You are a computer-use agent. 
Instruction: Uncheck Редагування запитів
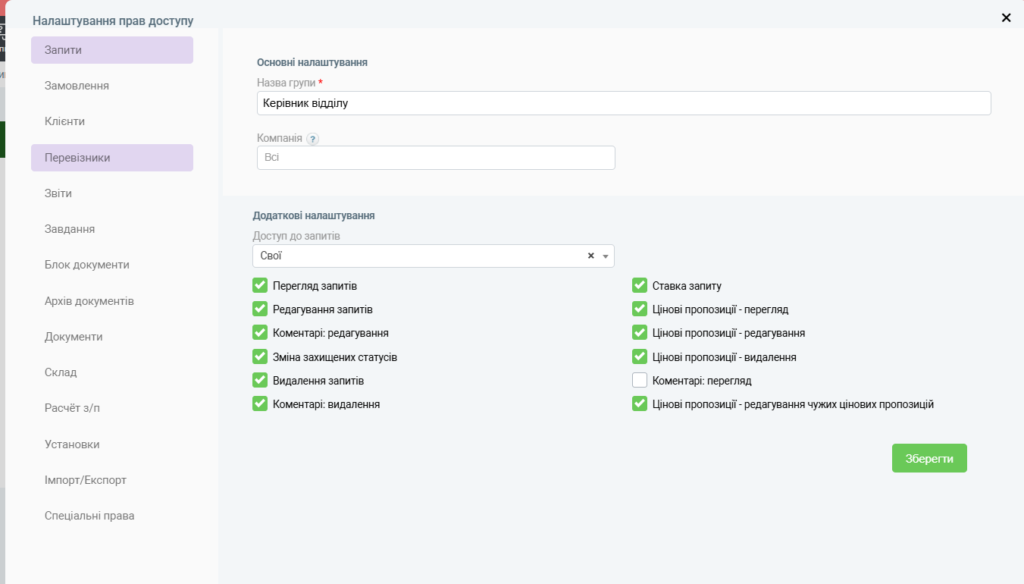(260, 309)
